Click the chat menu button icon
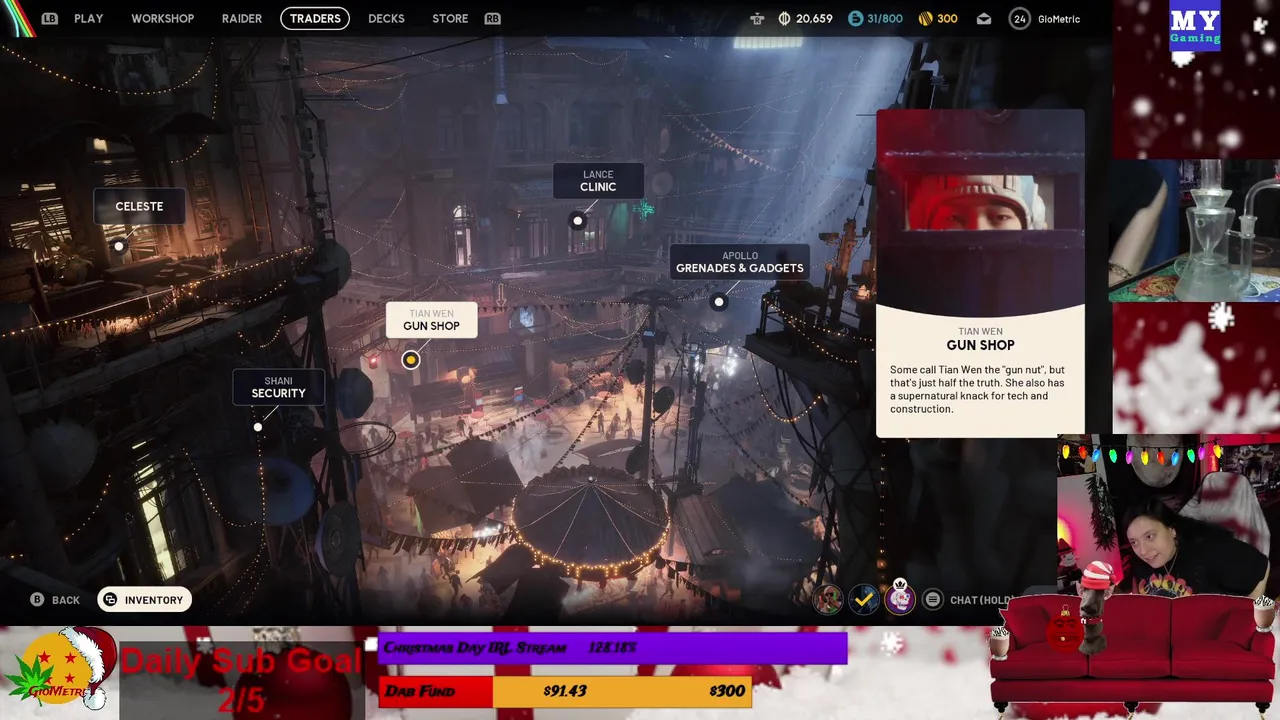This screenshot has width=1280, height=720. pos(932,599)
